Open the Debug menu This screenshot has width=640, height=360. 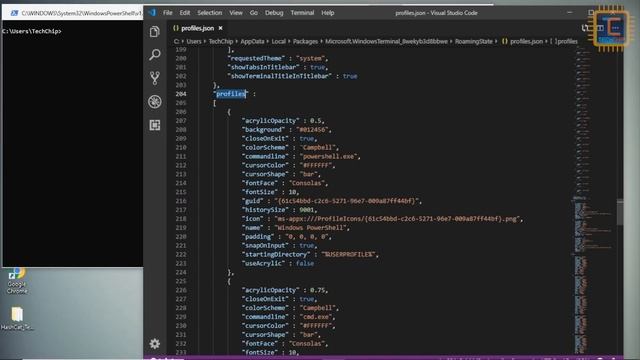pyautogui.click(x=274, y=13)
